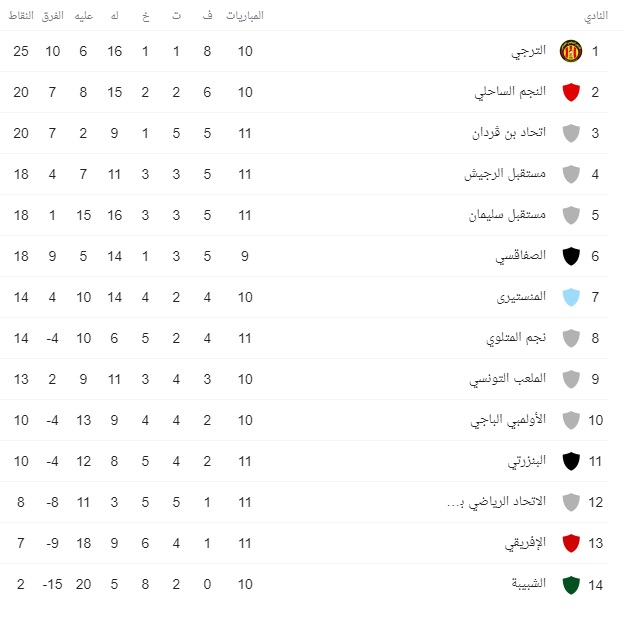
Task: Click the black البنزرتي shield icon
Action: [x=571, y=461]
